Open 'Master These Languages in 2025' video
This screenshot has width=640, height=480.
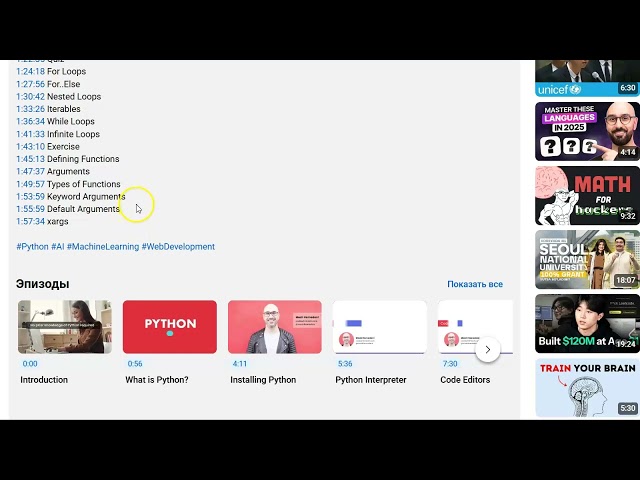click(587, 131)
